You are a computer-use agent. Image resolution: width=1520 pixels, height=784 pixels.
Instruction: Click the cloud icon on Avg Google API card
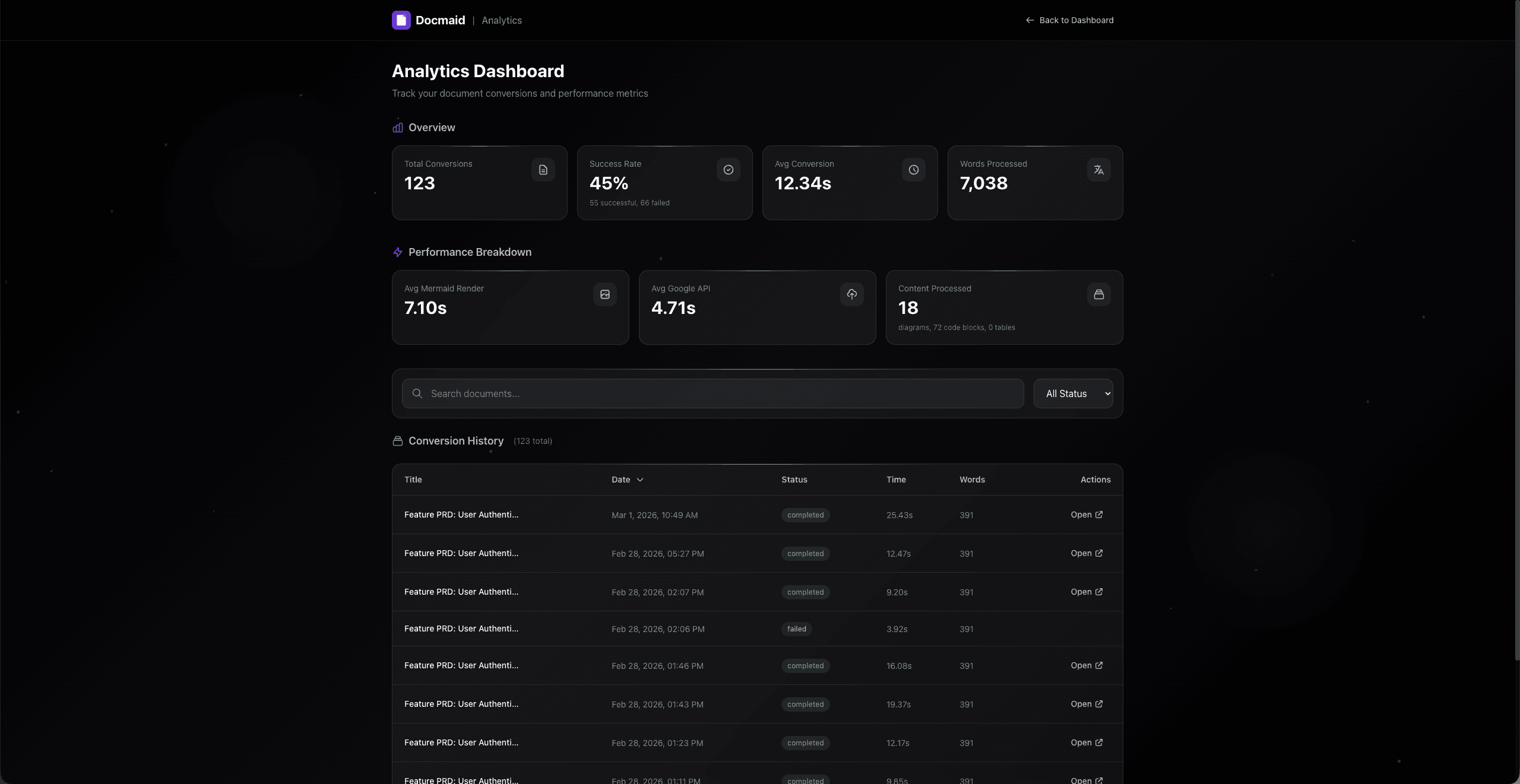[x=851, y=294]
